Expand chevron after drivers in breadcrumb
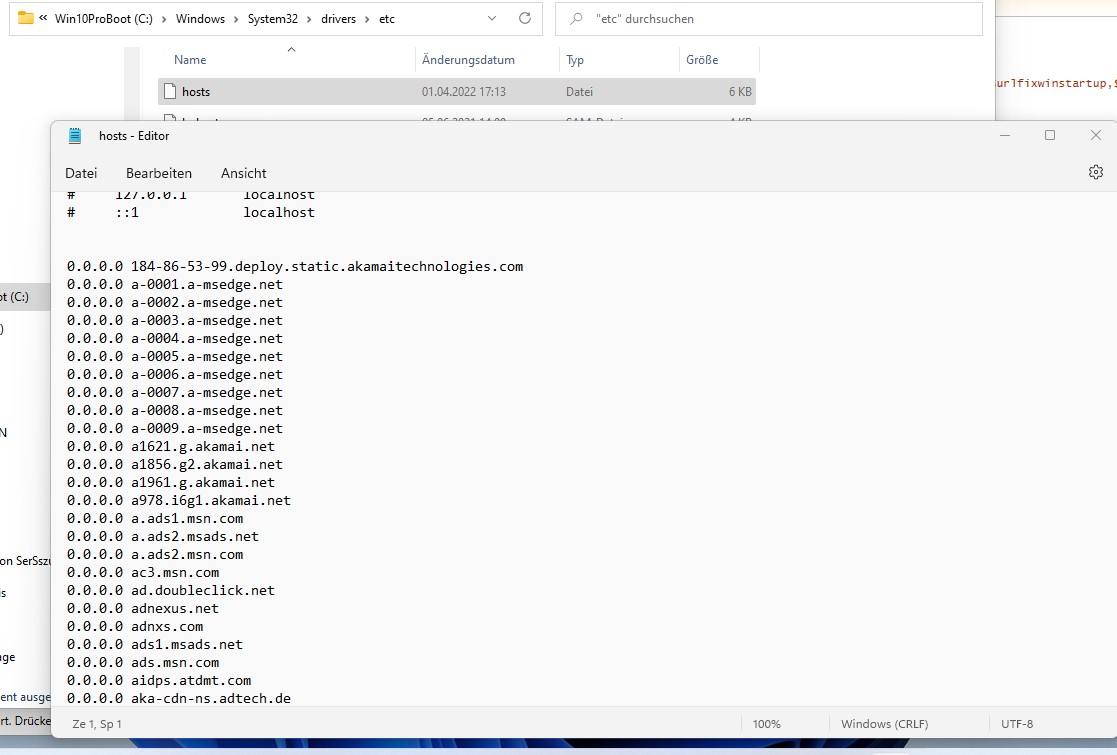 pyautogui.click(x=367, y=19)
